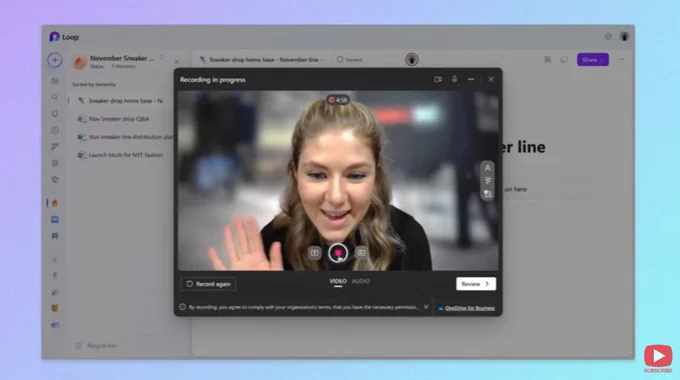Expand recording terms notice chevron

pos(426,307)
